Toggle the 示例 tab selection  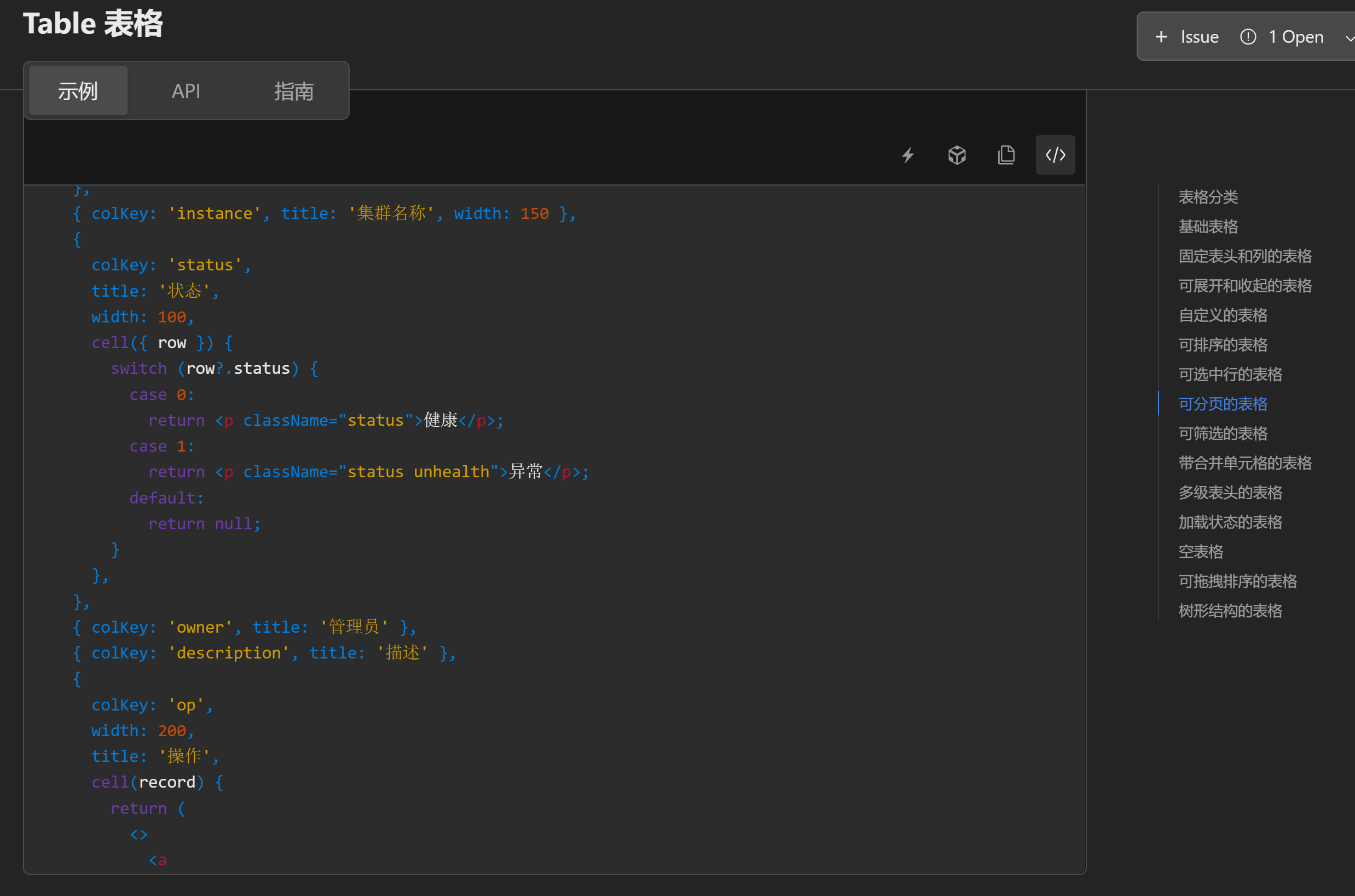(77, 90)
